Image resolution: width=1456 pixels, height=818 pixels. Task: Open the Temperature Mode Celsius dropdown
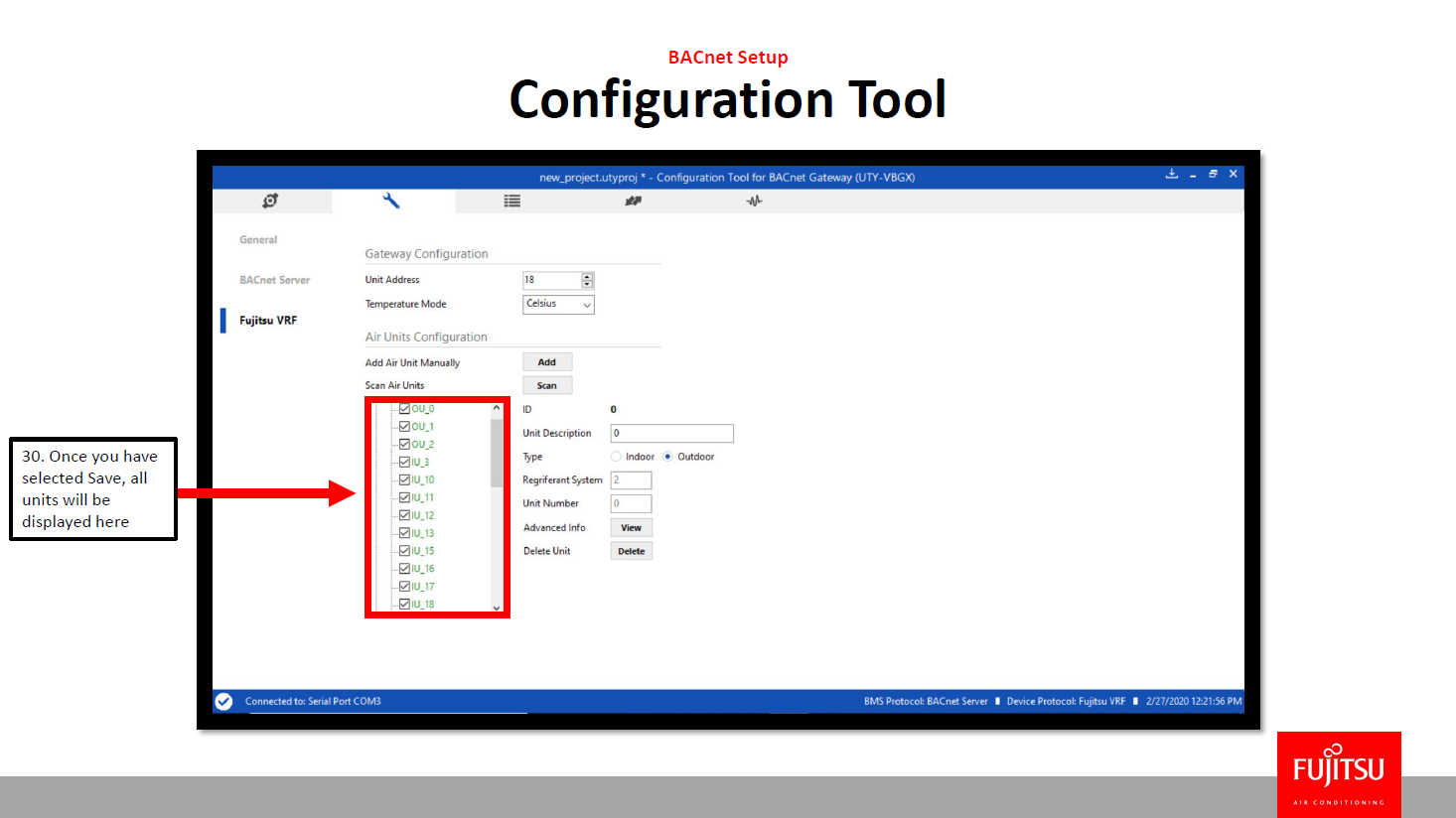click(x=558, y=305)
